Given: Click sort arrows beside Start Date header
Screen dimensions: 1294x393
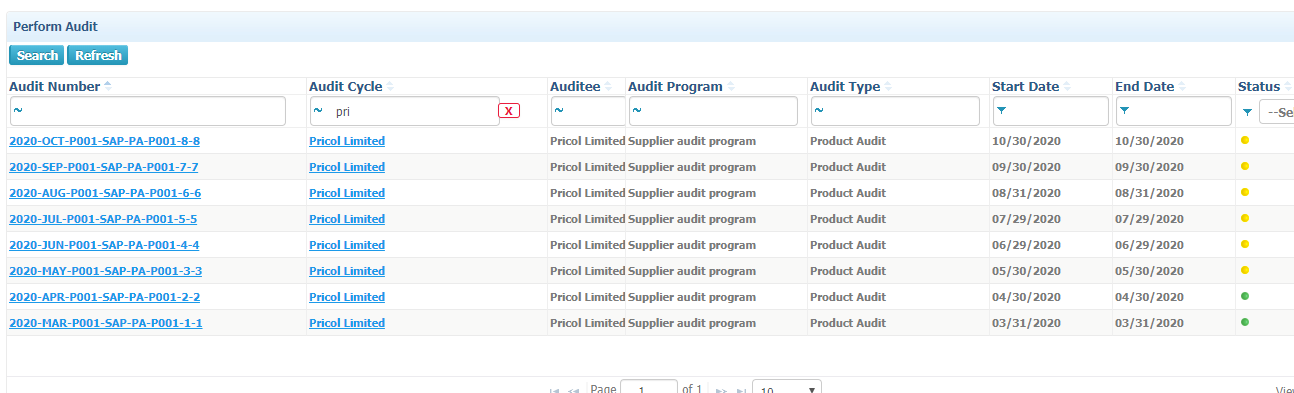Looking at the screenshot, I should (x=1067, y=87).
